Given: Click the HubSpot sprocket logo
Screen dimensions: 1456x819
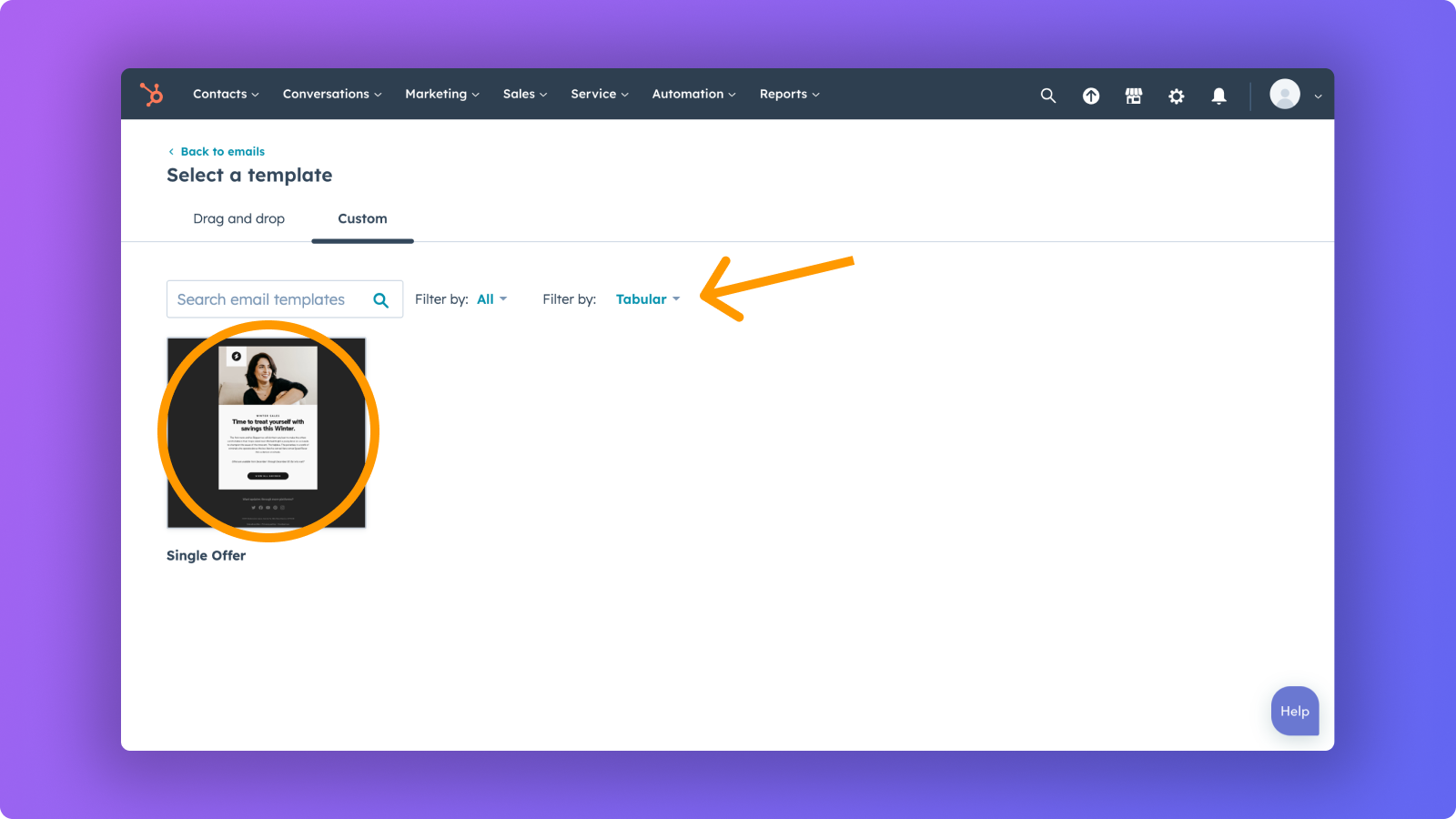Looking at the screenshot, I should 151,94.
